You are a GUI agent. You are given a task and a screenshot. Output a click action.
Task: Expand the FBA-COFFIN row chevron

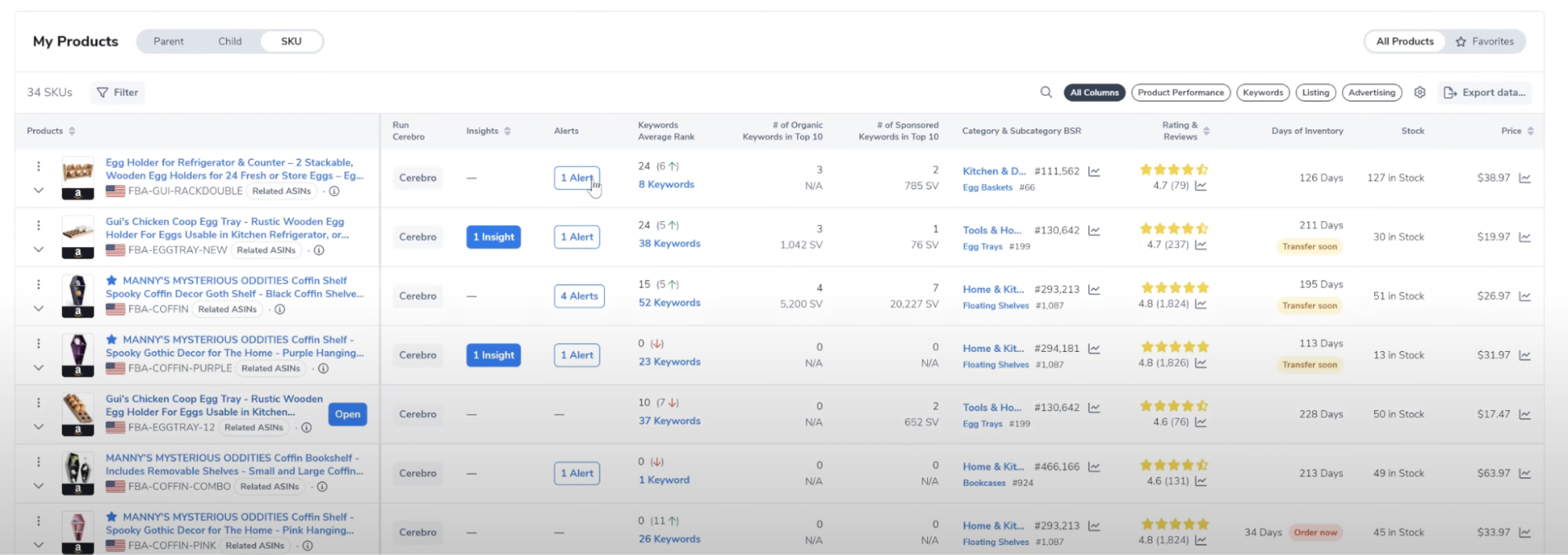(38, 309)
